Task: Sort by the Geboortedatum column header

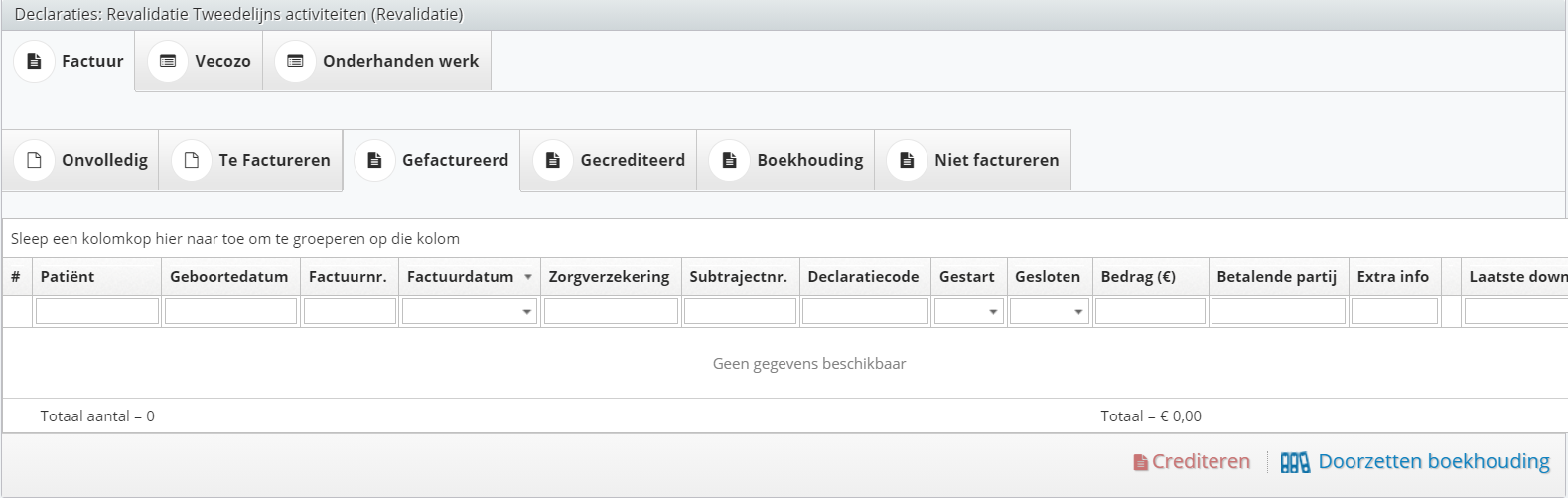Action: click(228, 277)
